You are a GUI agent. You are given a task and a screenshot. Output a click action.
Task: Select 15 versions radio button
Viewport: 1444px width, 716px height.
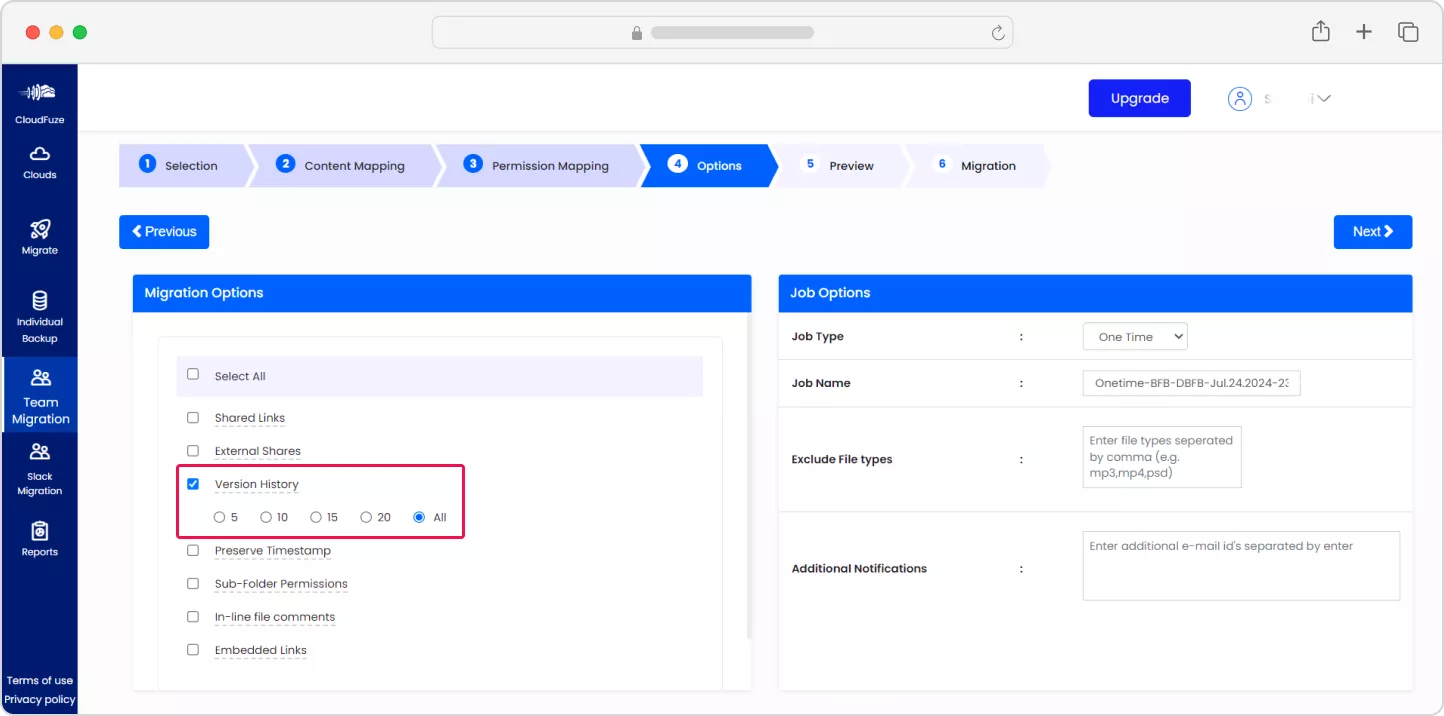point(316,517)
